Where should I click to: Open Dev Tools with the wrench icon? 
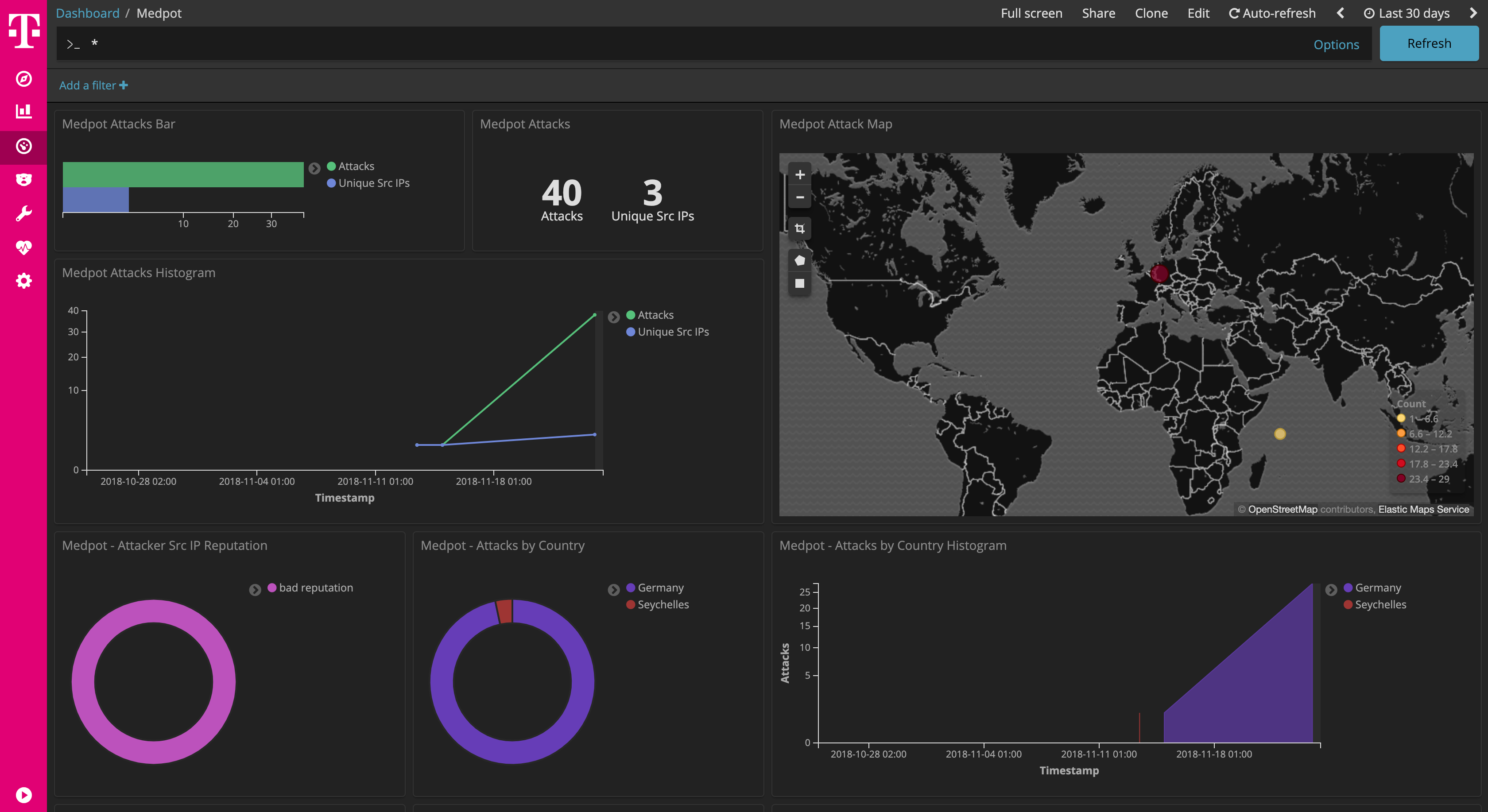click(23, 213)
